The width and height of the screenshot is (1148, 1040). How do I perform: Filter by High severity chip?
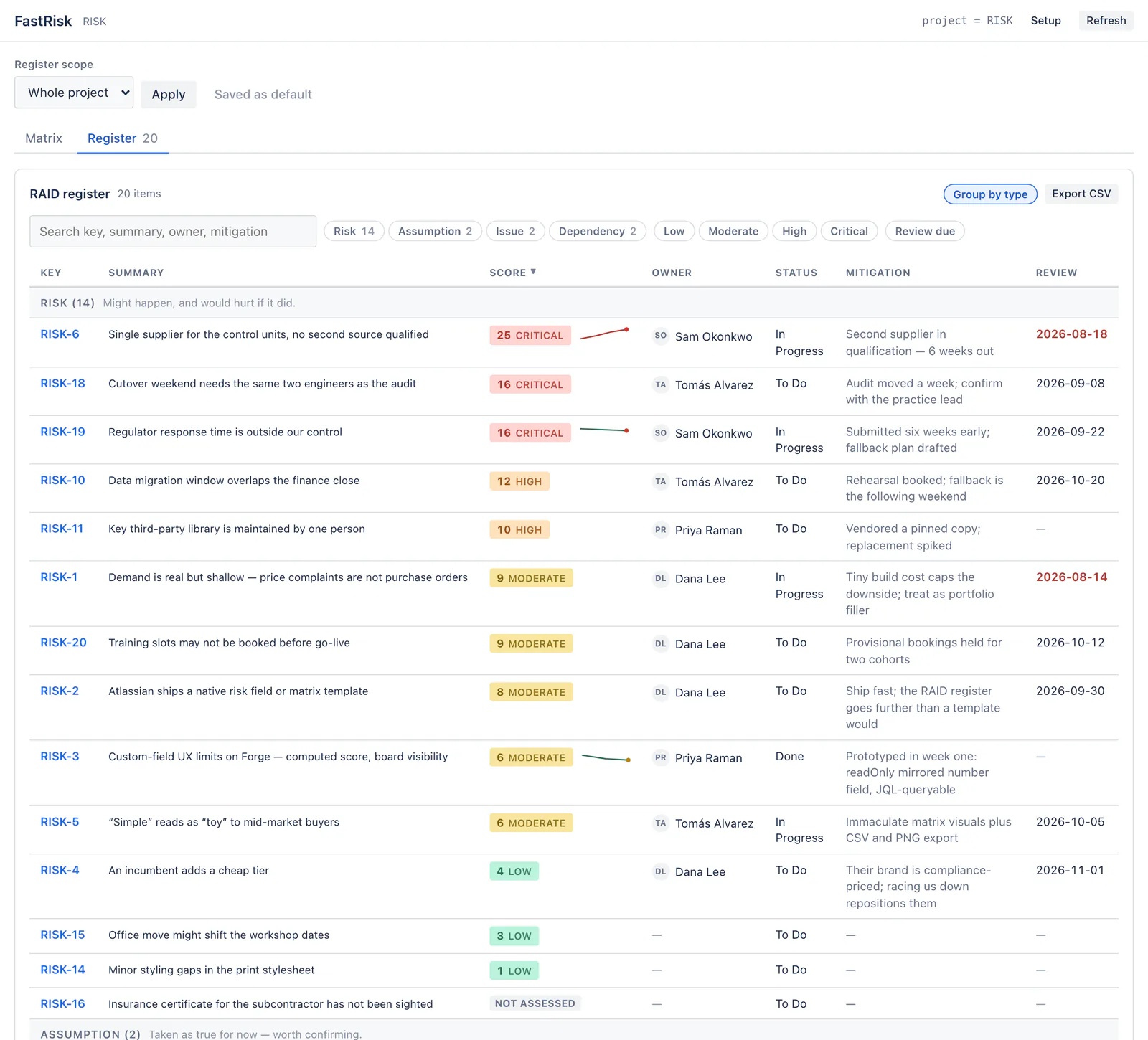[x=794, y=231]
